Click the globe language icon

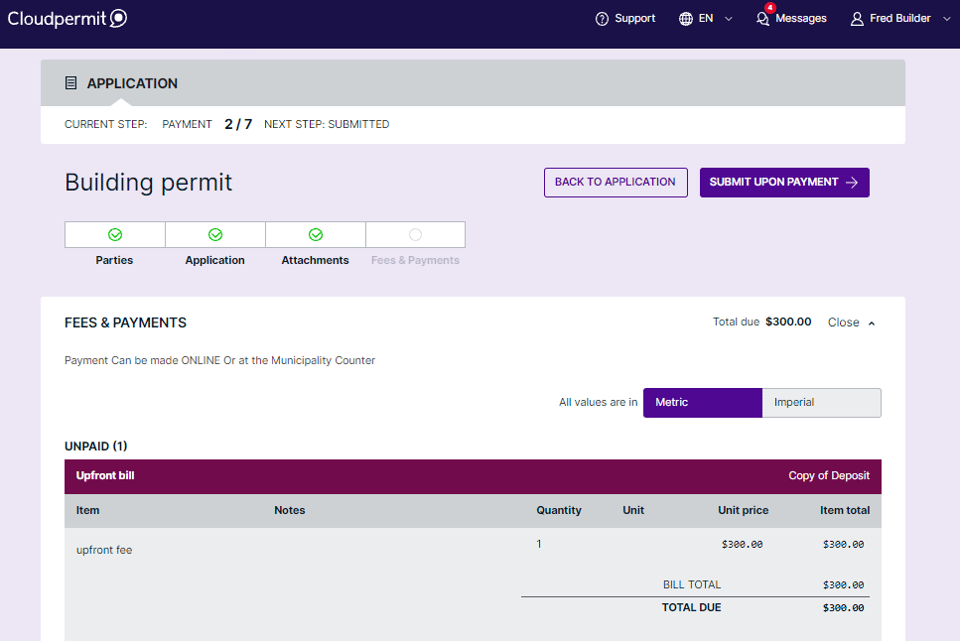[x=685, y=18]
